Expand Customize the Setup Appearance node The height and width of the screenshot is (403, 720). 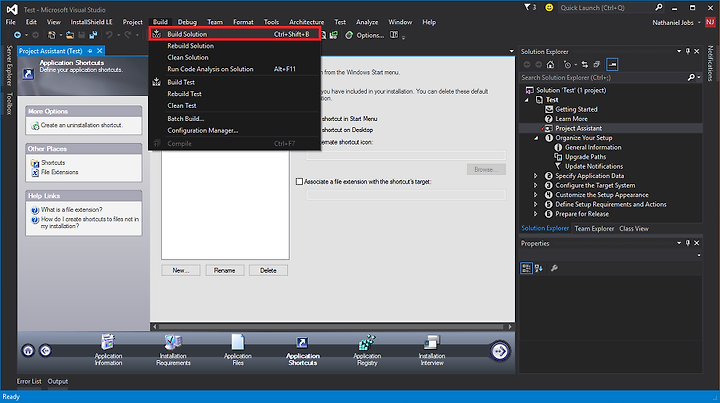(x=535, y=195)
